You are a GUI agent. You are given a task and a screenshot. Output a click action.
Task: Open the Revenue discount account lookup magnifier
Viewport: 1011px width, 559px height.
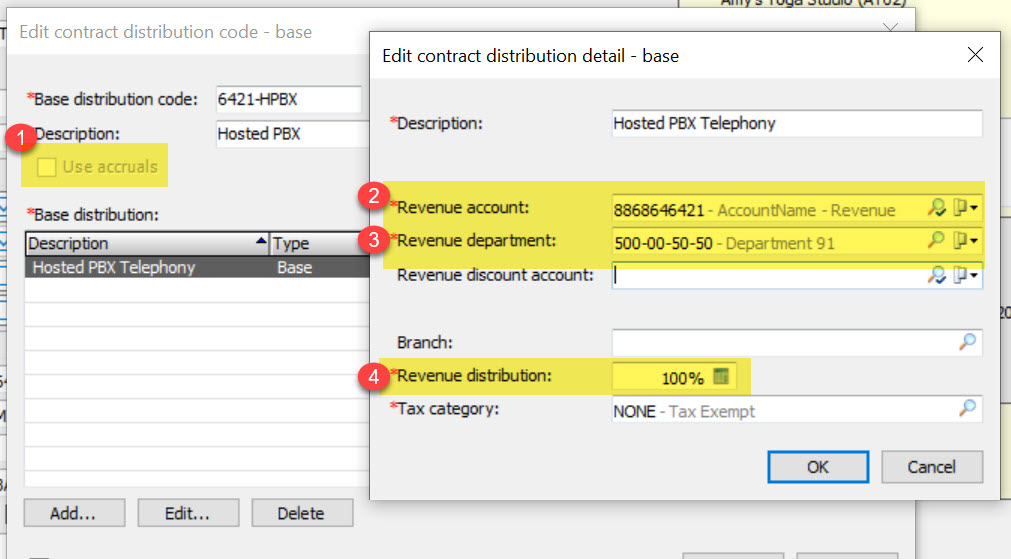tap(937, 274)
